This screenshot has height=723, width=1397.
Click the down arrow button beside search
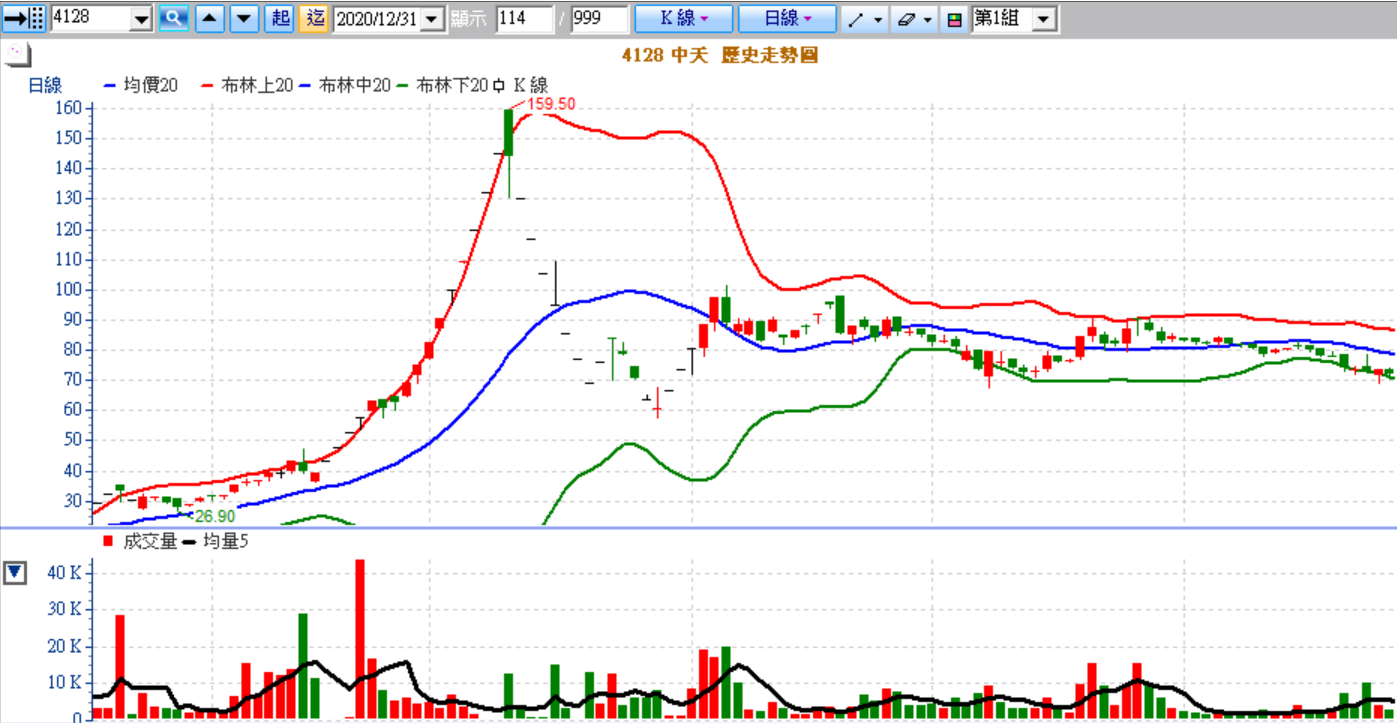(x=244, y=18)
